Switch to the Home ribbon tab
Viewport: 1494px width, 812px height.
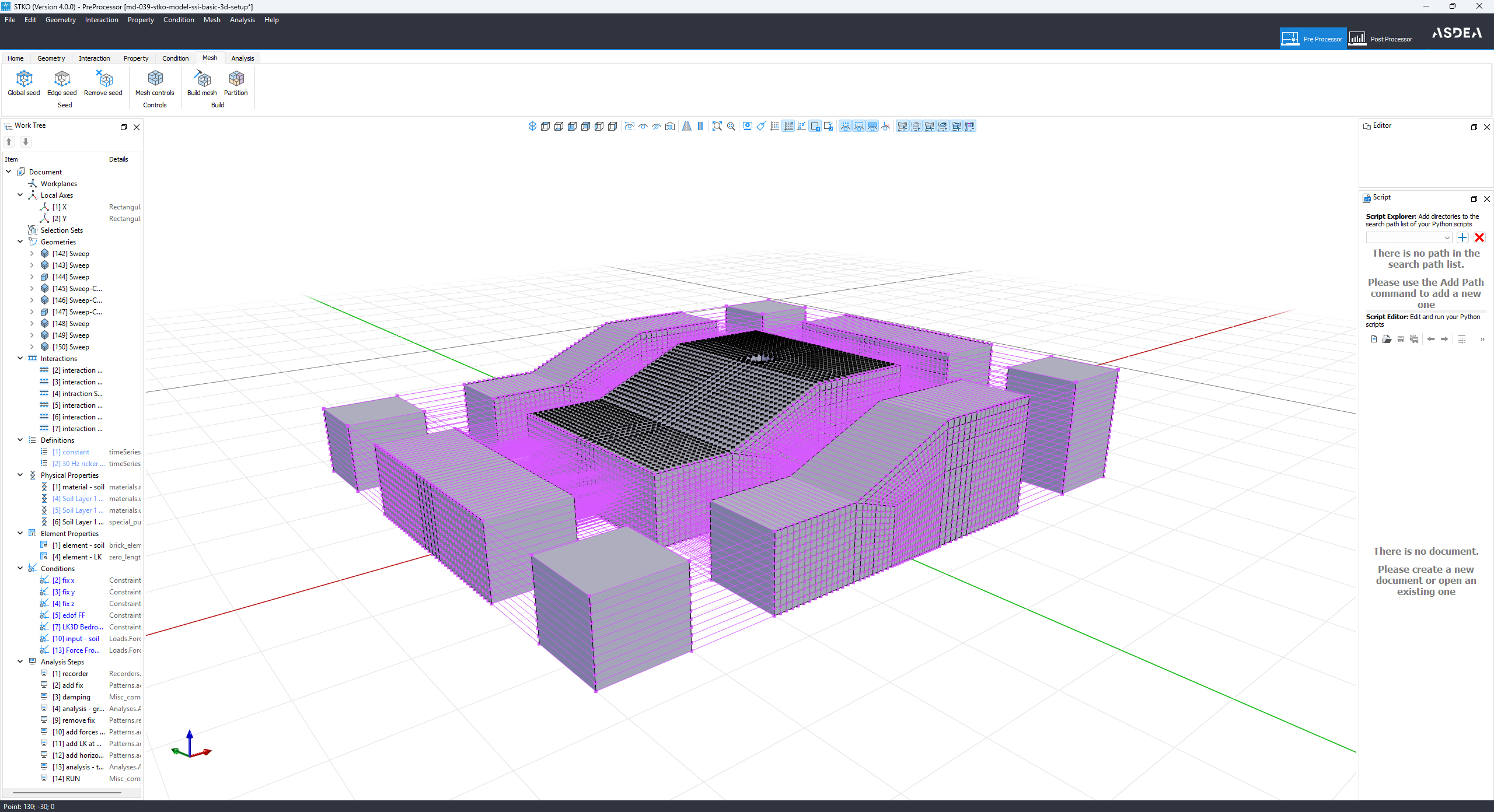tap(16, 58)
